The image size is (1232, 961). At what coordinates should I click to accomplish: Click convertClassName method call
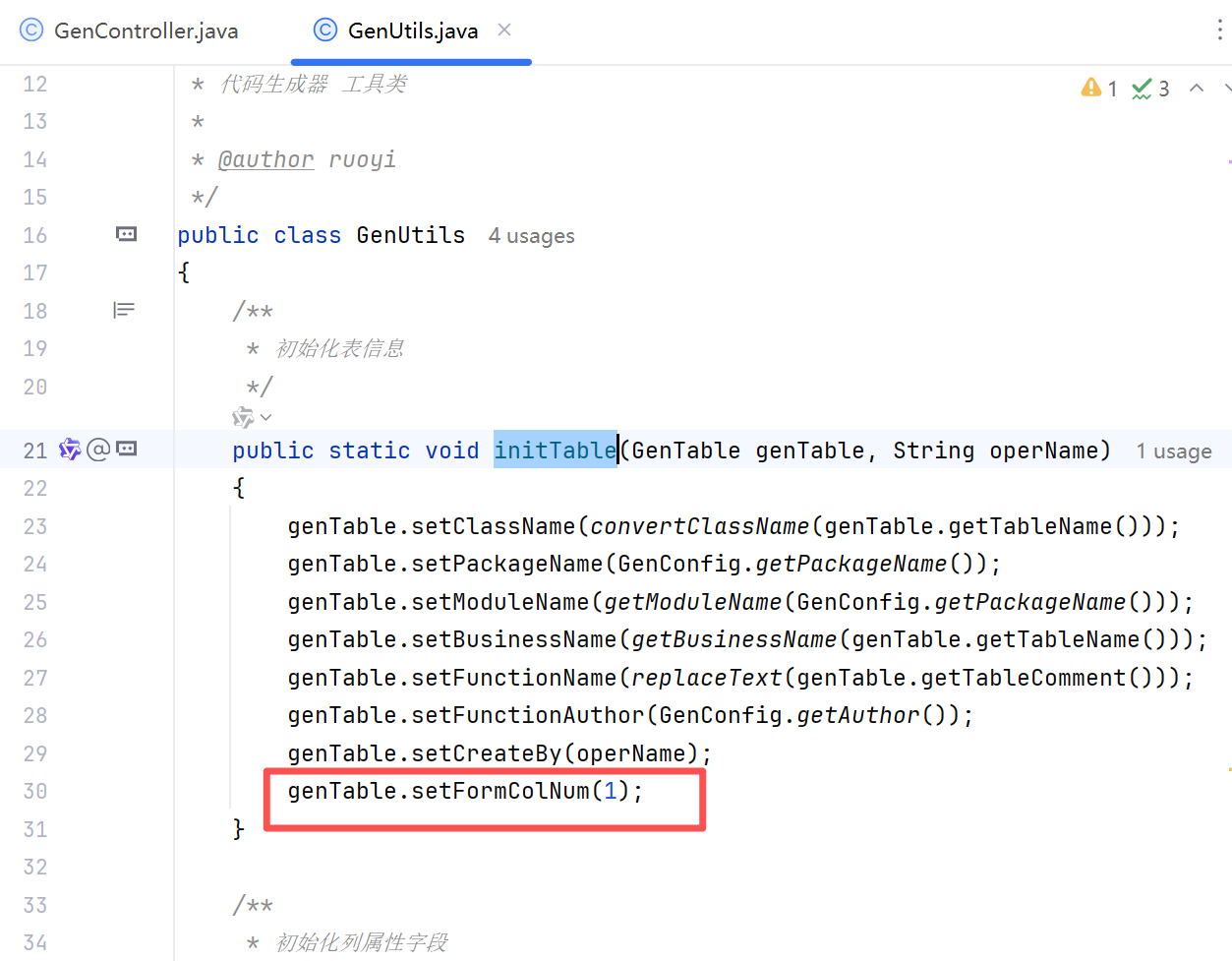pyautogui.click(x=700, y=526)
